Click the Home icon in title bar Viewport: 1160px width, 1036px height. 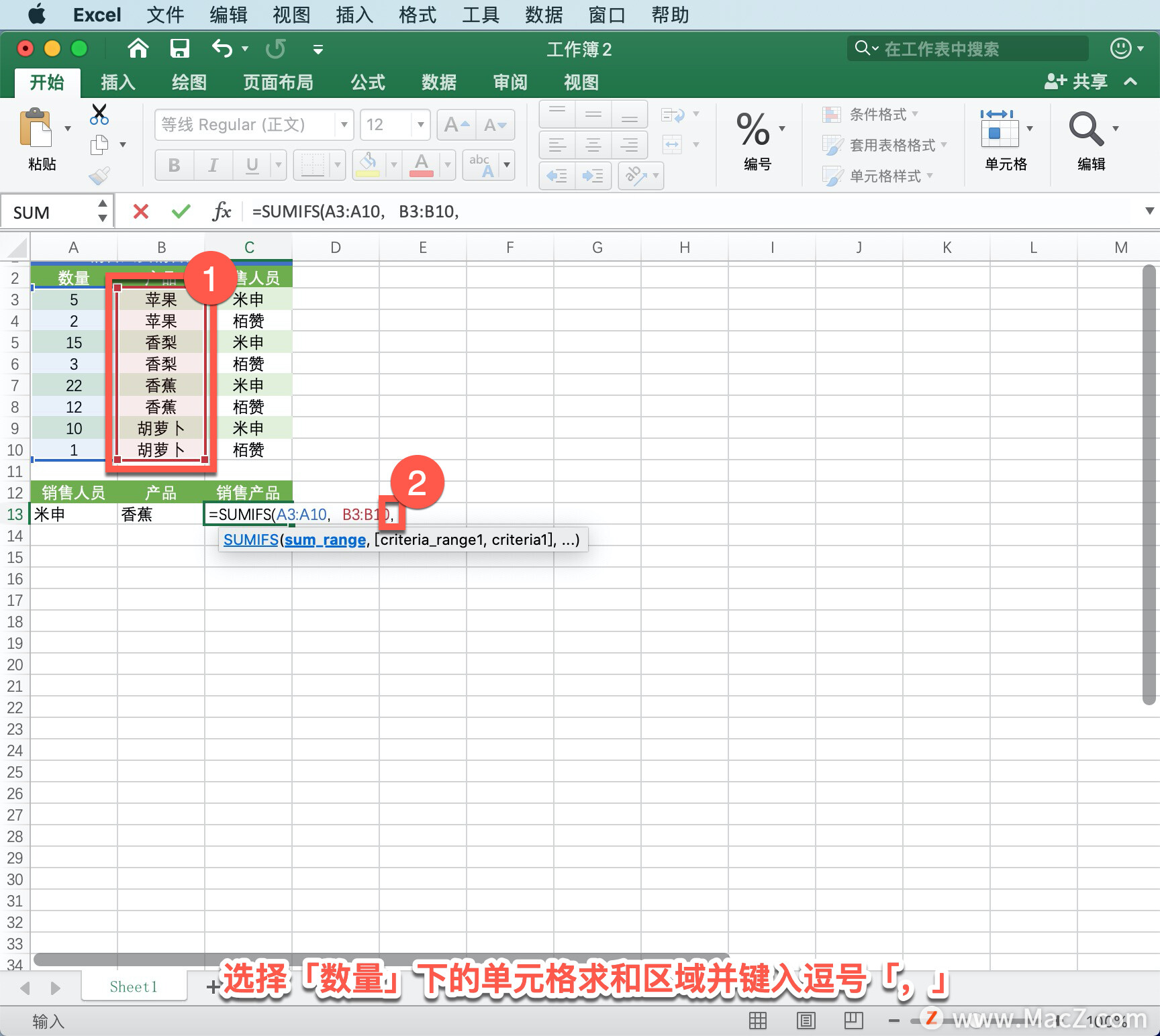pos(138,48)
